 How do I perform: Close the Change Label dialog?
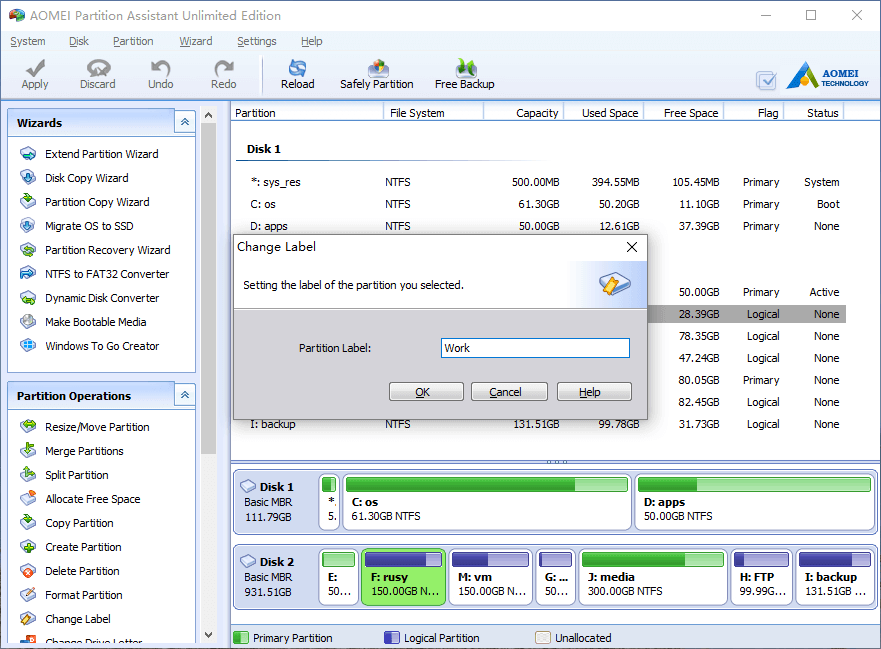point(632,247)
